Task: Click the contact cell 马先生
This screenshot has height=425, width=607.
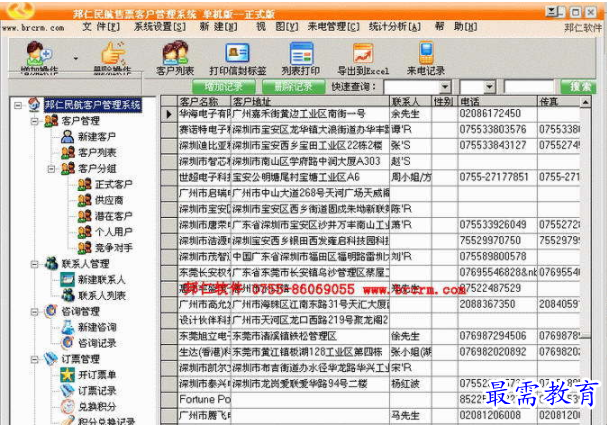Action: click(410, 415)
